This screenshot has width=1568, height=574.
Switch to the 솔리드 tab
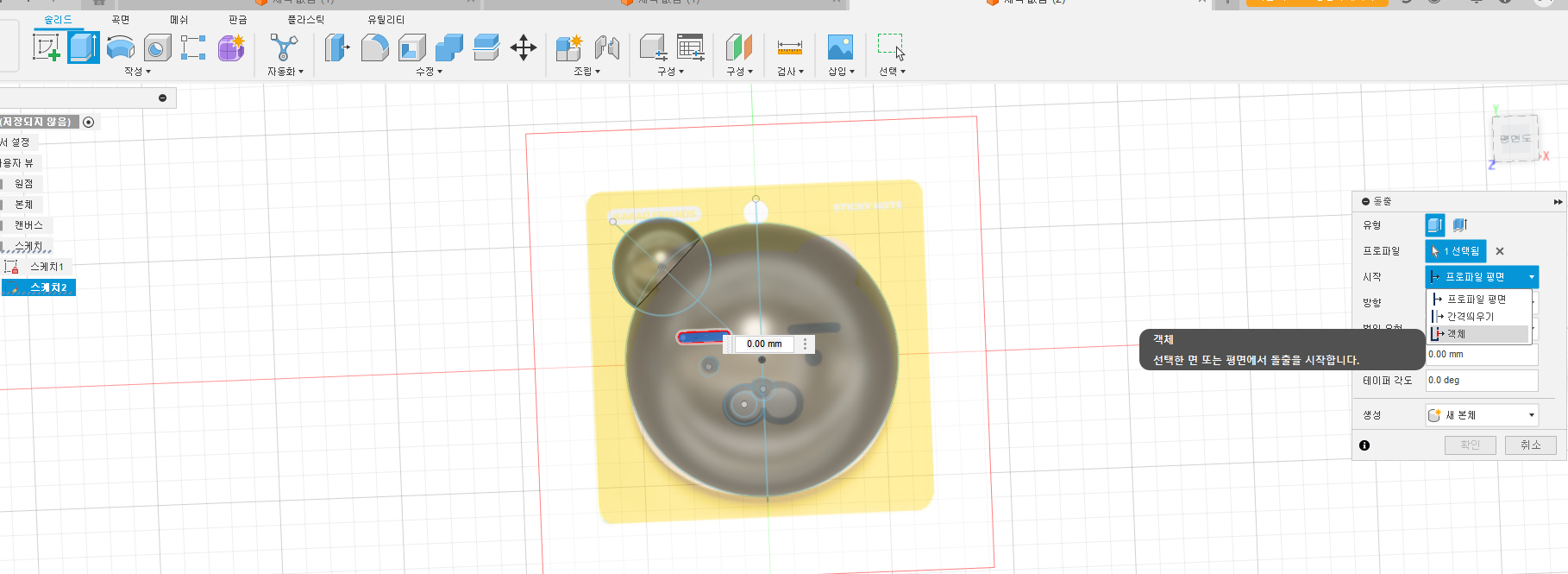pos(58,19)
